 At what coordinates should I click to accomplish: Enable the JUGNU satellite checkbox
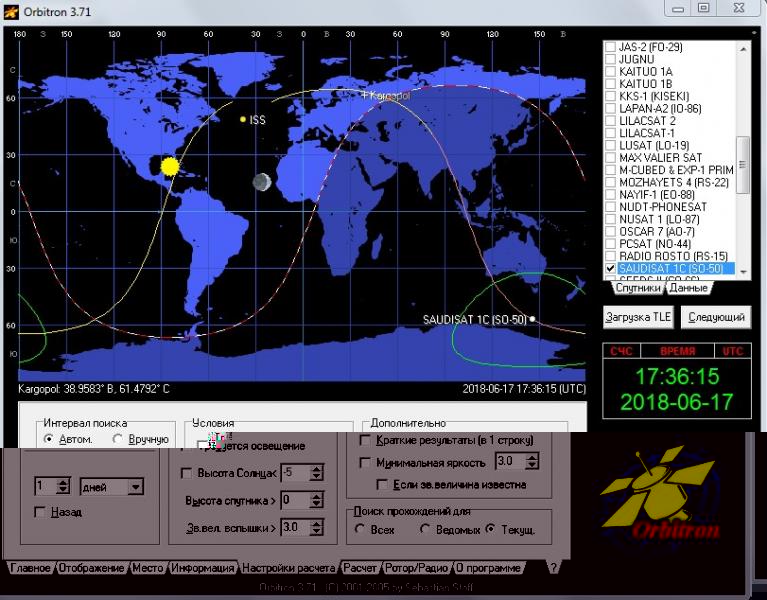[611, 59]
